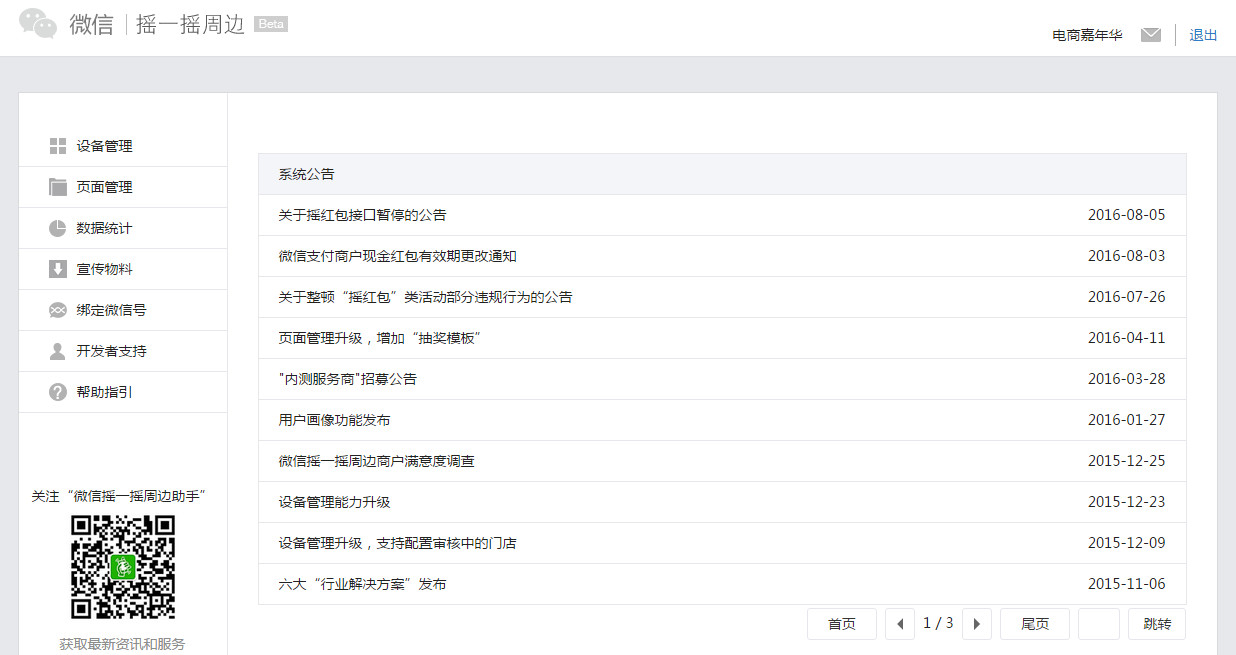
Task: Open 设备管理 via its grid icon
Action: (58, 145)
